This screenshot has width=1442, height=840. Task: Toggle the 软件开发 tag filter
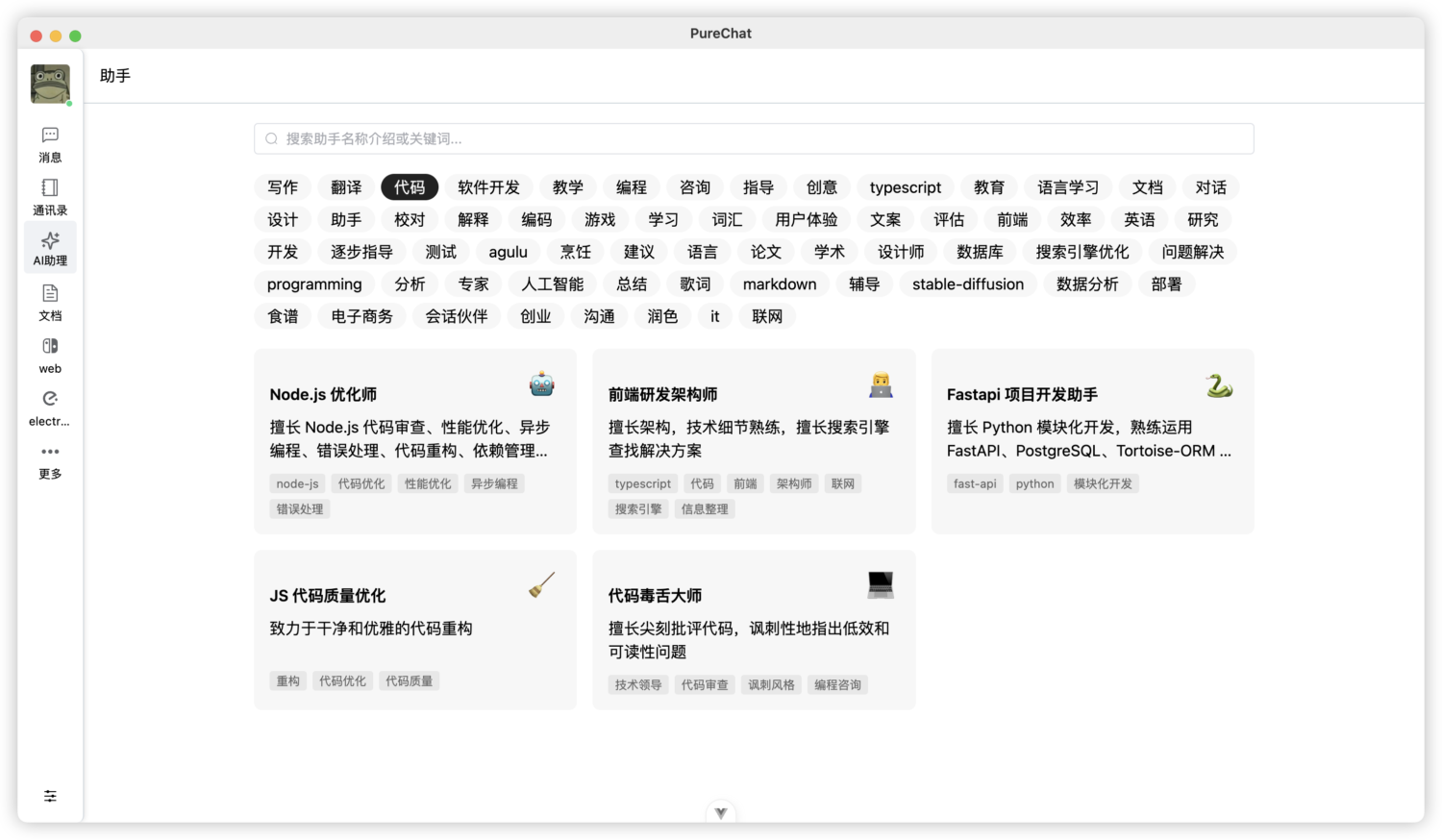click(488, 187)
